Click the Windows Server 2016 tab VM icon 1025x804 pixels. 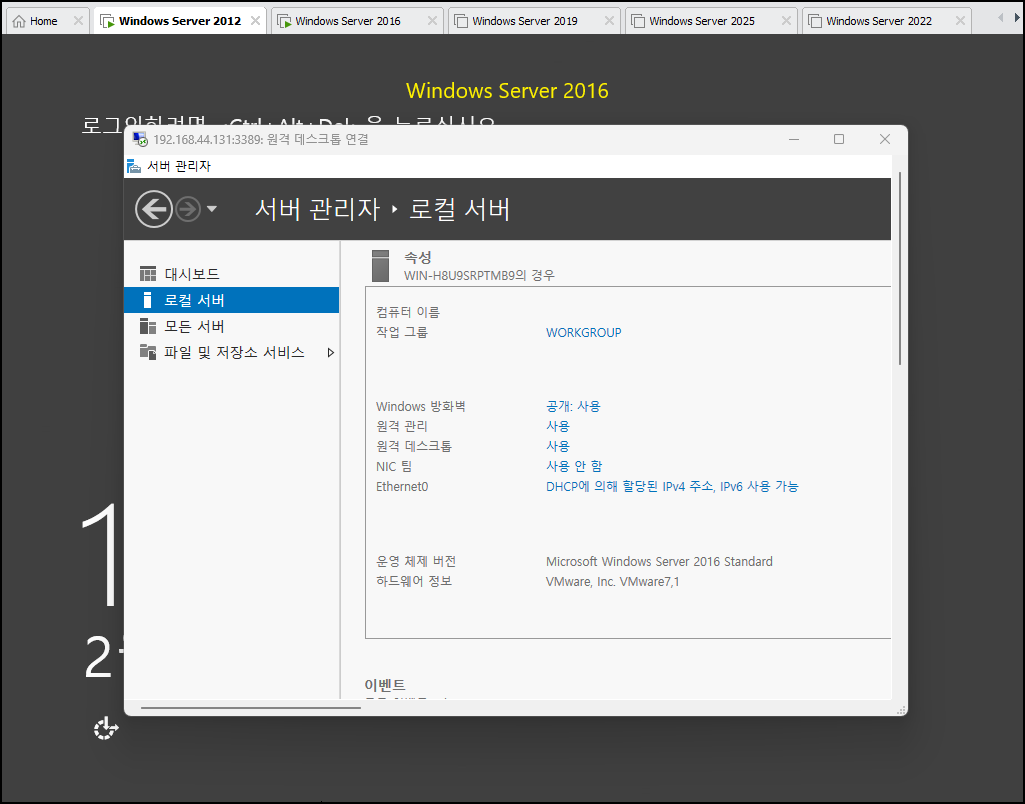tap(284, 22)
